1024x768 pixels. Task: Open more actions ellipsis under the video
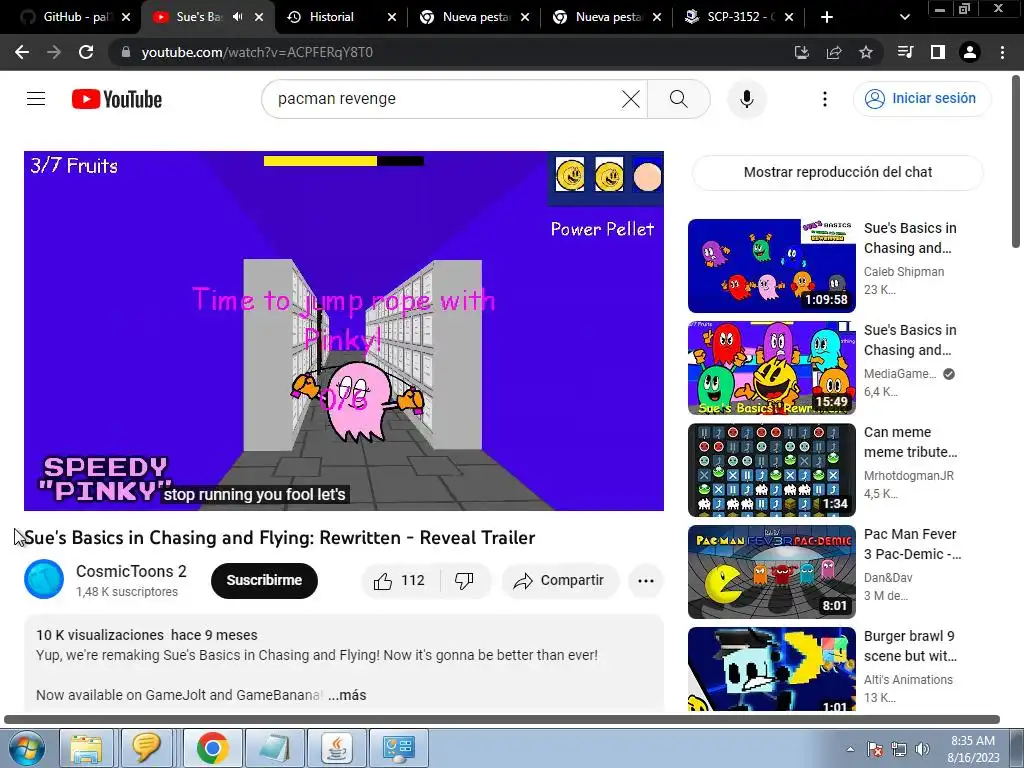click(x=646, y=581)
